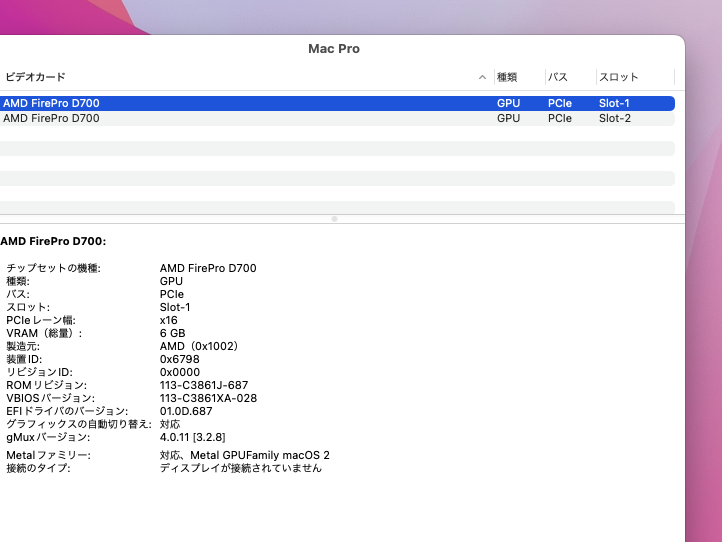The width and height of the screenshot is (722, 542).
Task: Click the バス value PCIe in details
Action: click(172, 294)
